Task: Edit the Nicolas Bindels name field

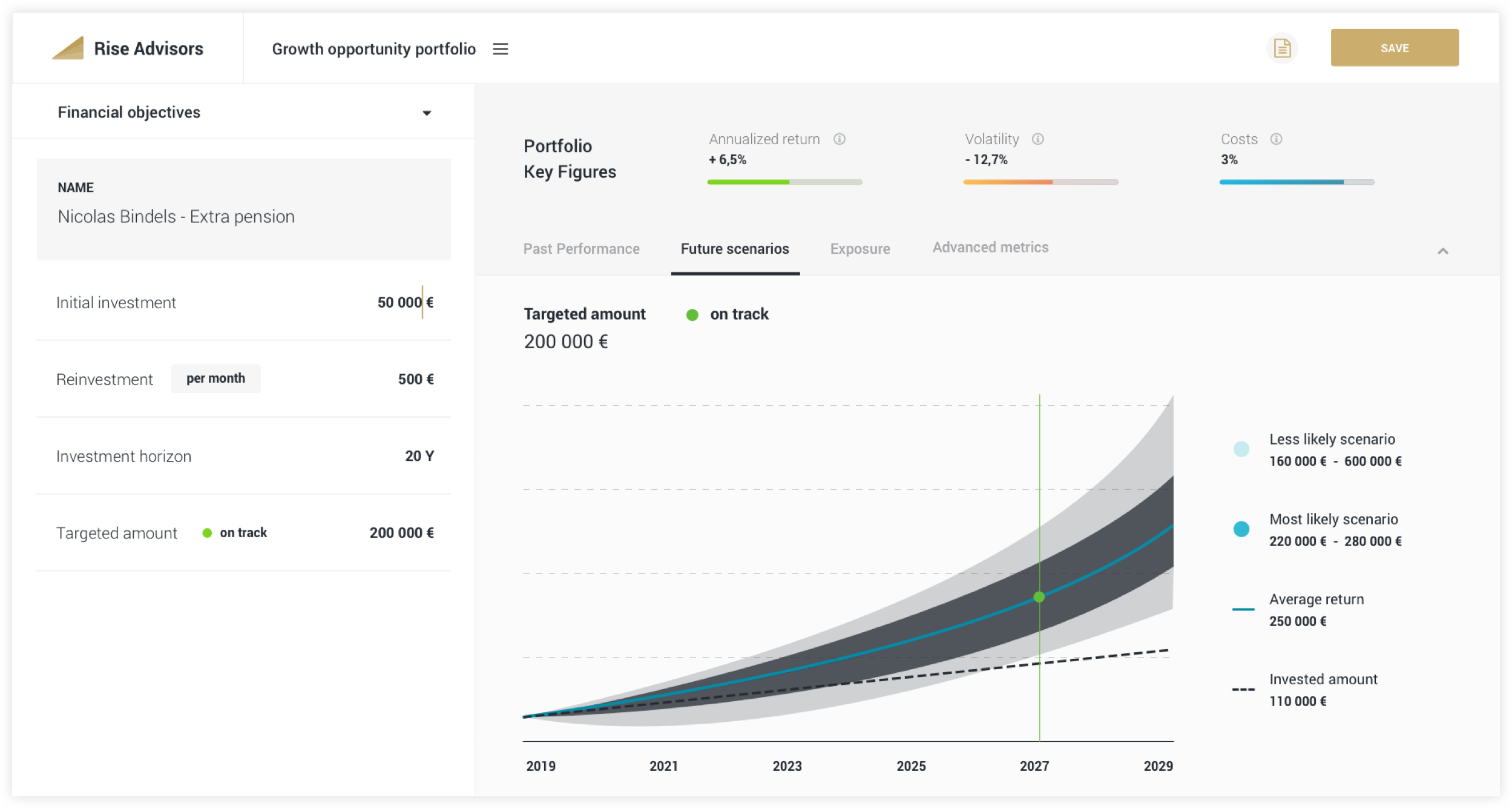Action: point(176,217)
